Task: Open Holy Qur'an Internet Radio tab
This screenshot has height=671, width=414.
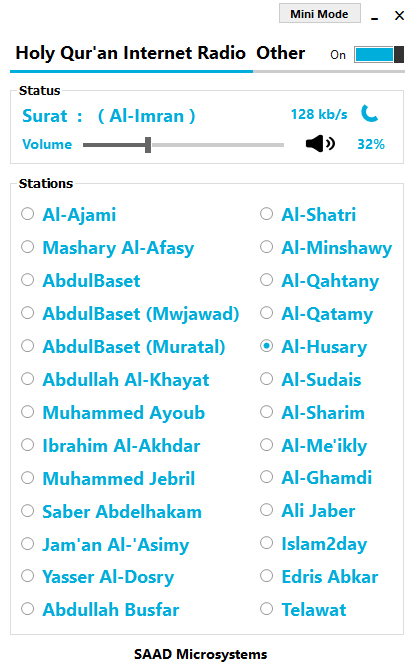Action: pos(131,53)
